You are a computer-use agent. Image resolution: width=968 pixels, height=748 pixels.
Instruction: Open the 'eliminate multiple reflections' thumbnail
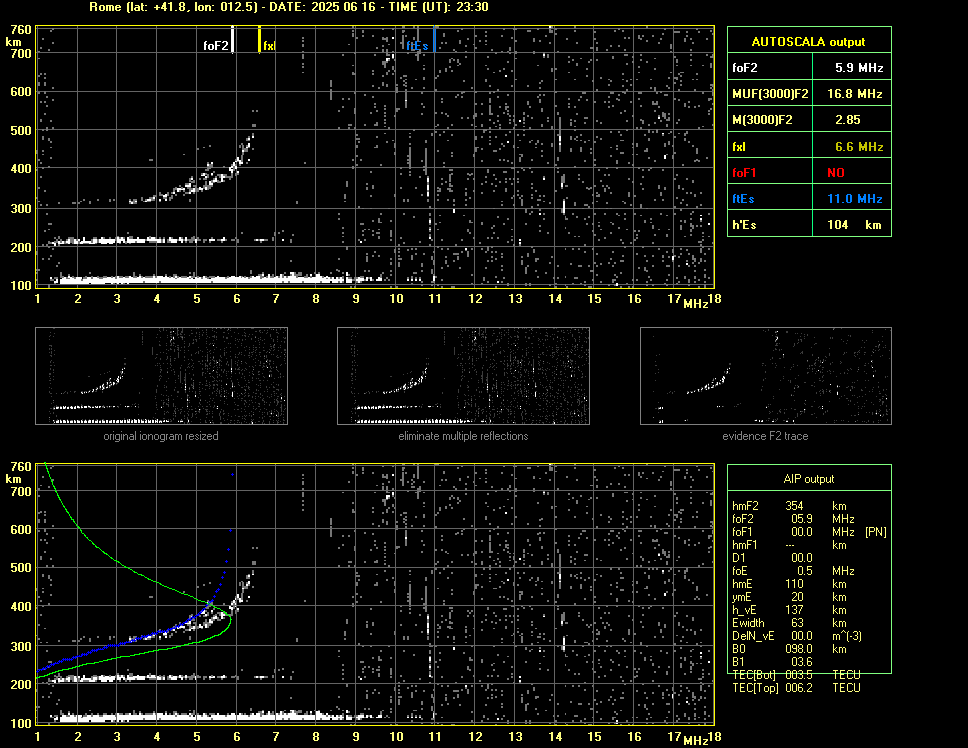point(463,376)
